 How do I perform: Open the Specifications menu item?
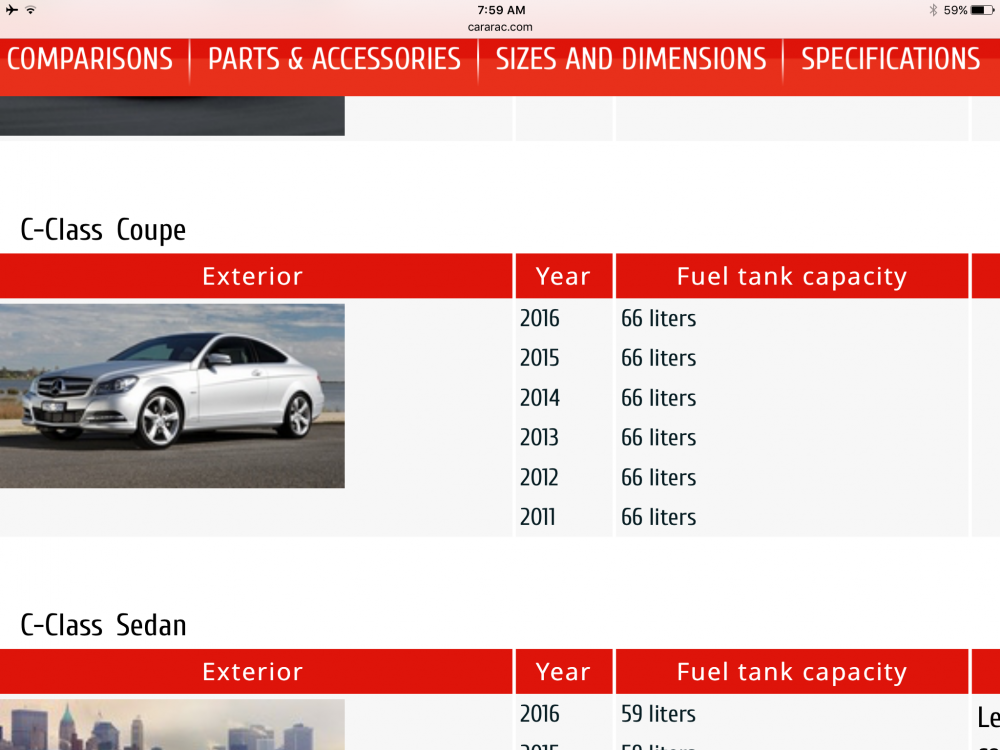[x=891, y=59]
